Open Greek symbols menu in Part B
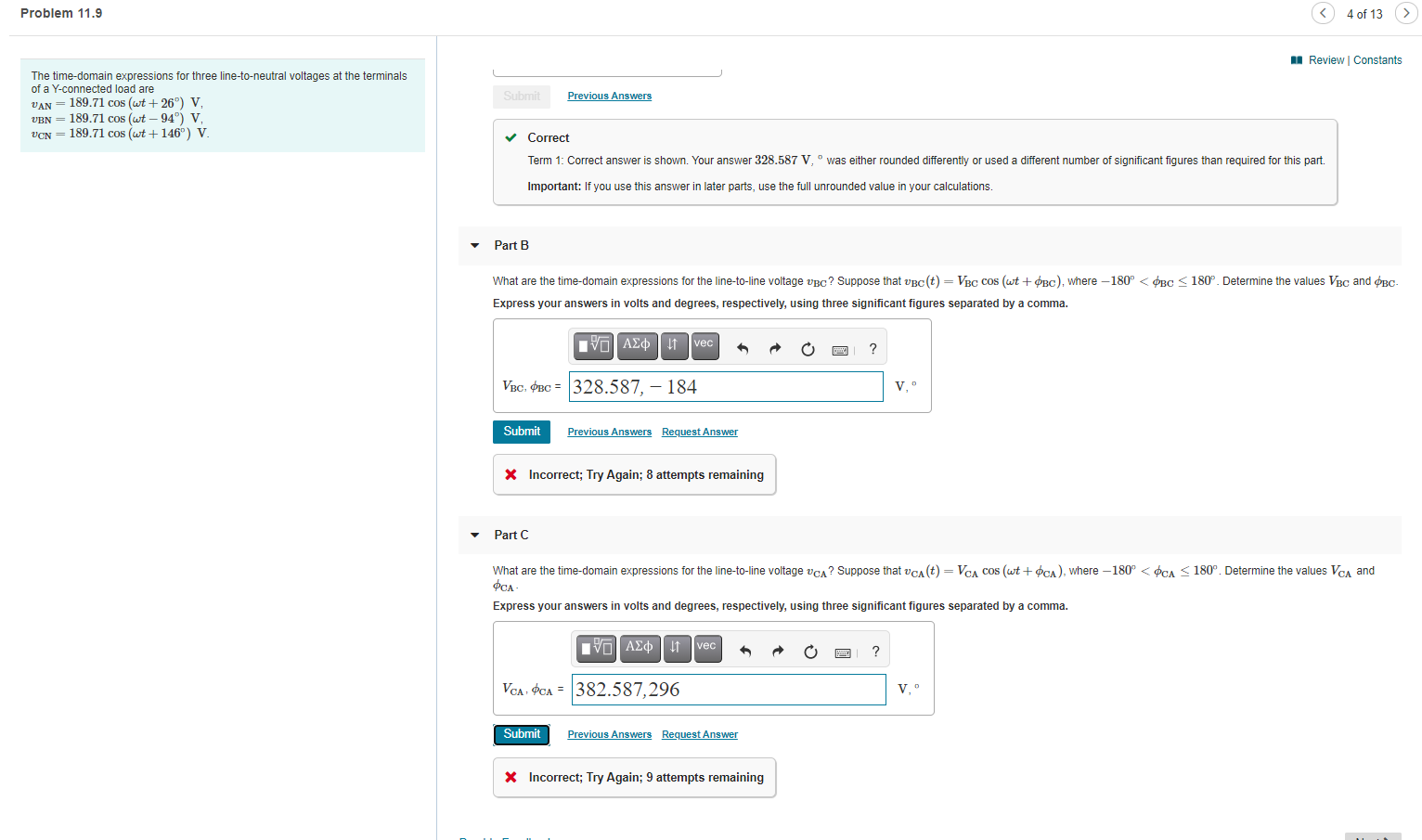Screen dimensions: 1422x840 [x=637, y=345]
